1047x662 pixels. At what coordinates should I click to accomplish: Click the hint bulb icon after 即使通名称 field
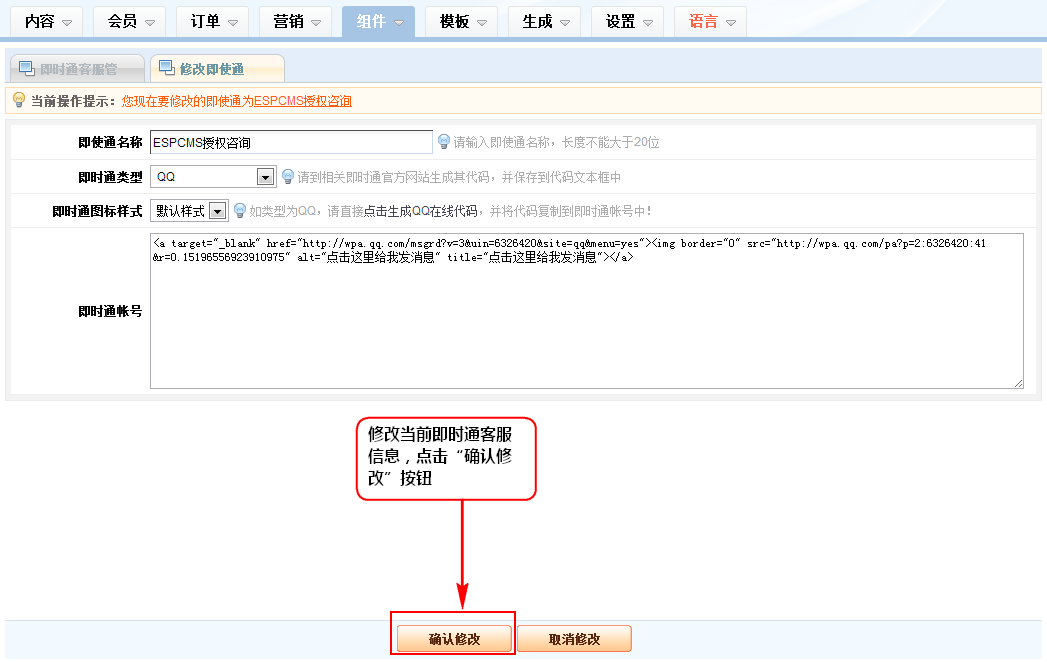(x=443, y=142)
